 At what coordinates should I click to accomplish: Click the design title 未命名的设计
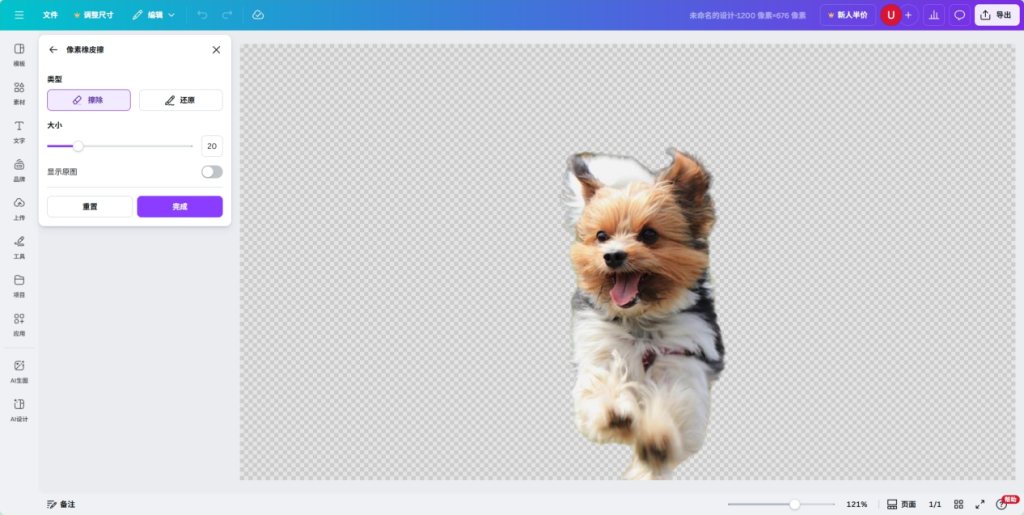pyautogui.click(x=748, y=15)
